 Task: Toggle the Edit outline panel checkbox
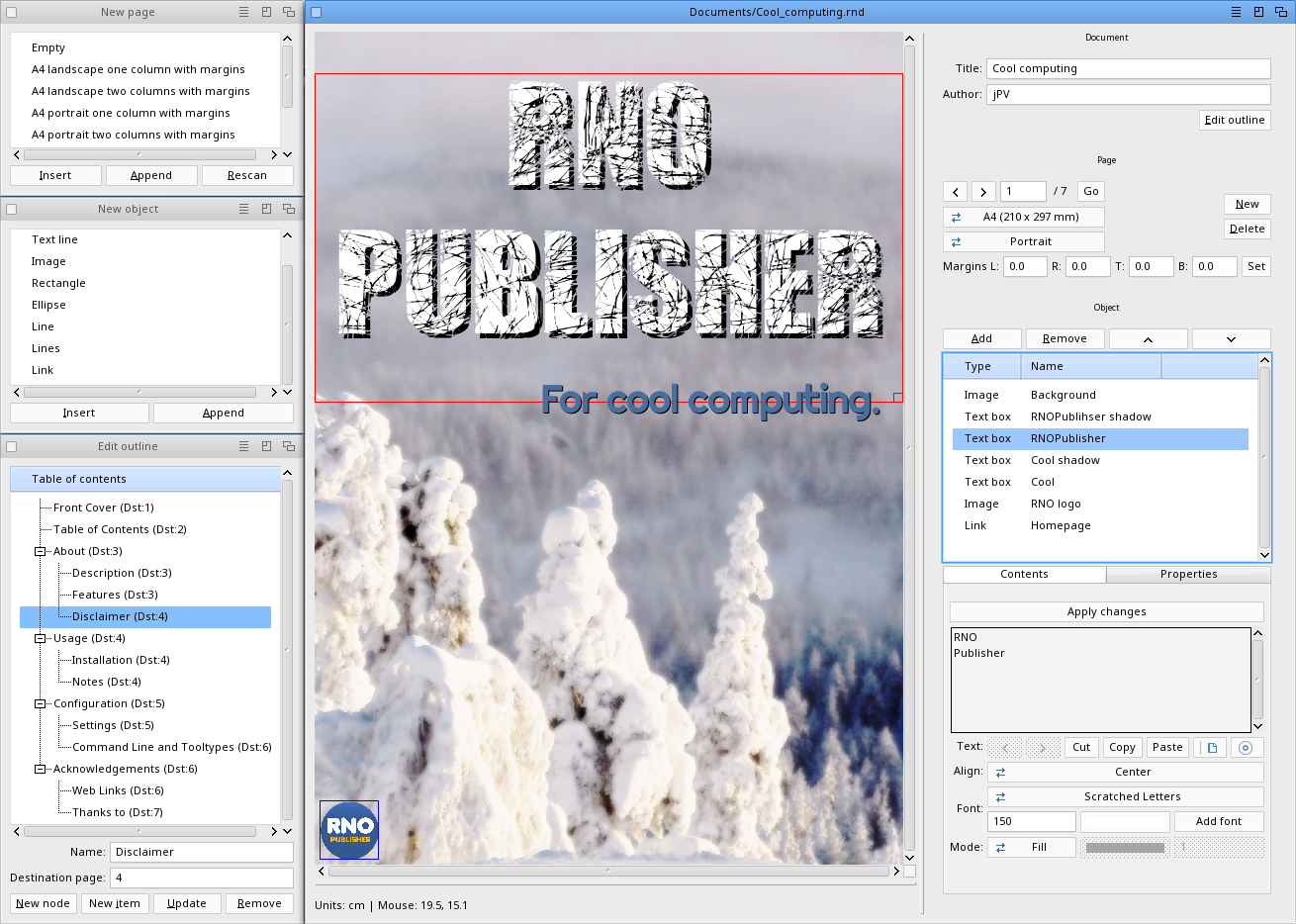[x=12, y=447]
